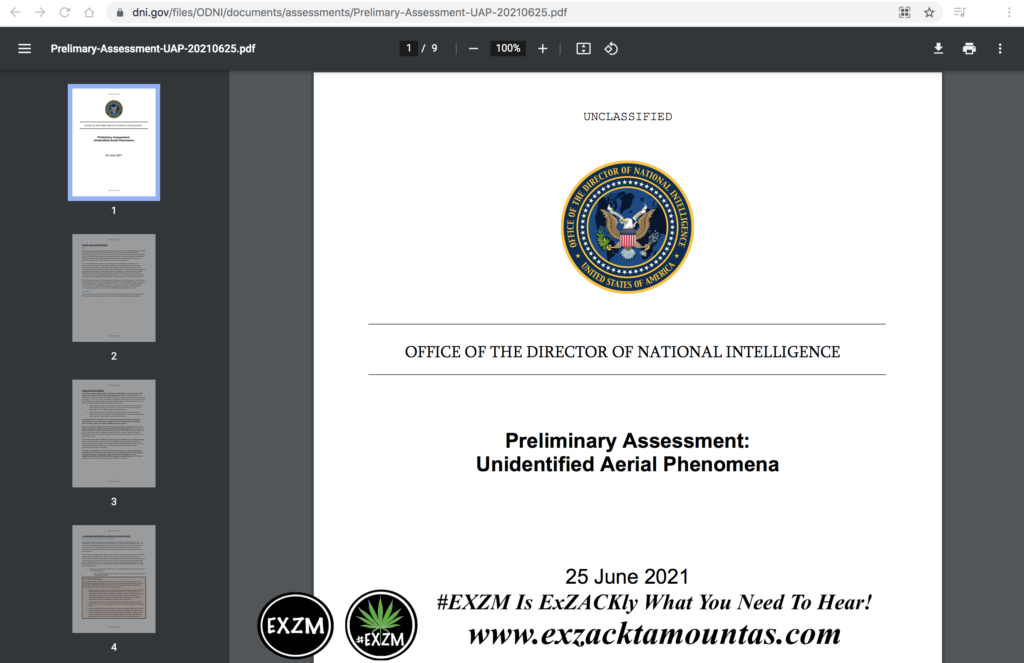Jump to the page 2 thumbnail

114,288
